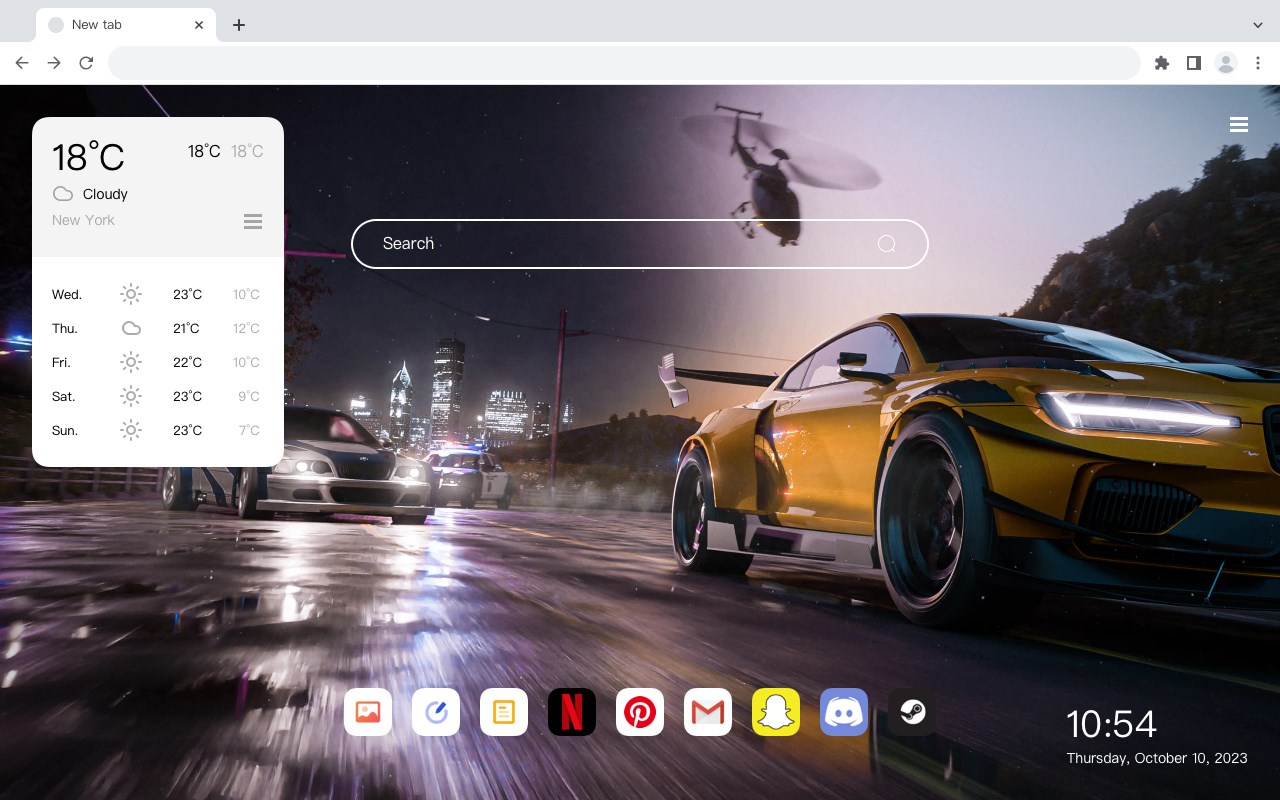Close the New tab tab

click(199, 25)
